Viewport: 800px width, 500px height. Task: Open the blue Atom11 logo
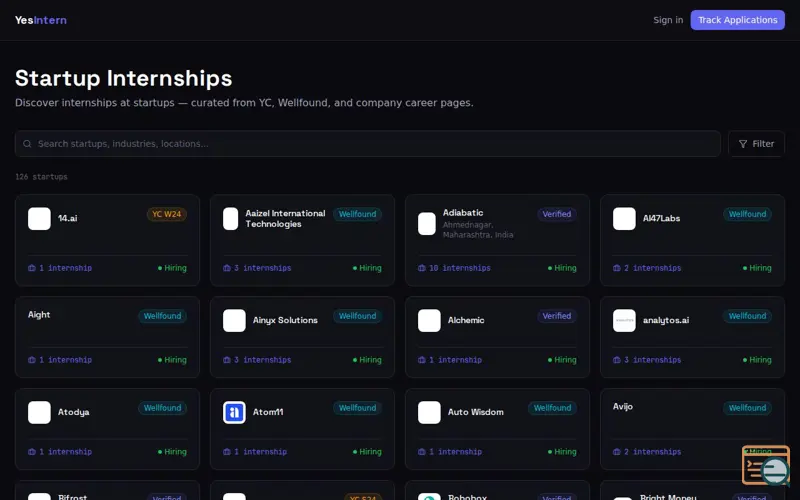[x=234, y=412]
